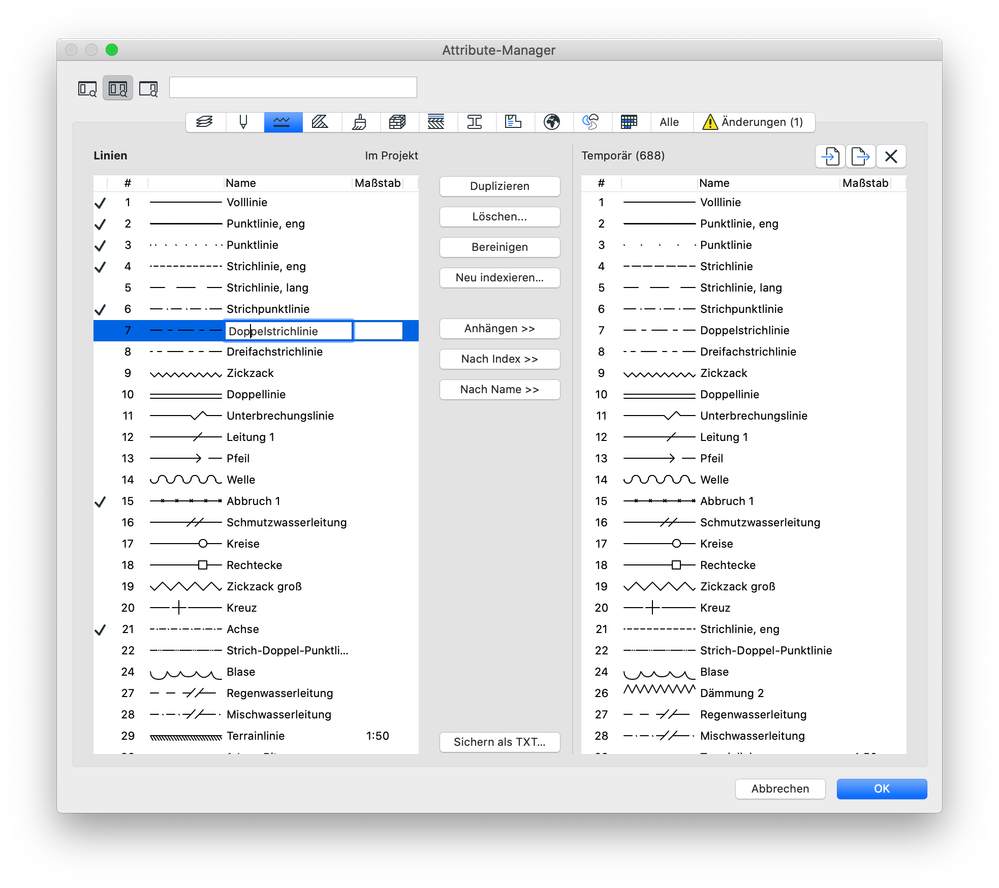Viewport: 999px width, 888px height.
Task: Select Strichpunktlinie in project list
Action: point(256,309)
